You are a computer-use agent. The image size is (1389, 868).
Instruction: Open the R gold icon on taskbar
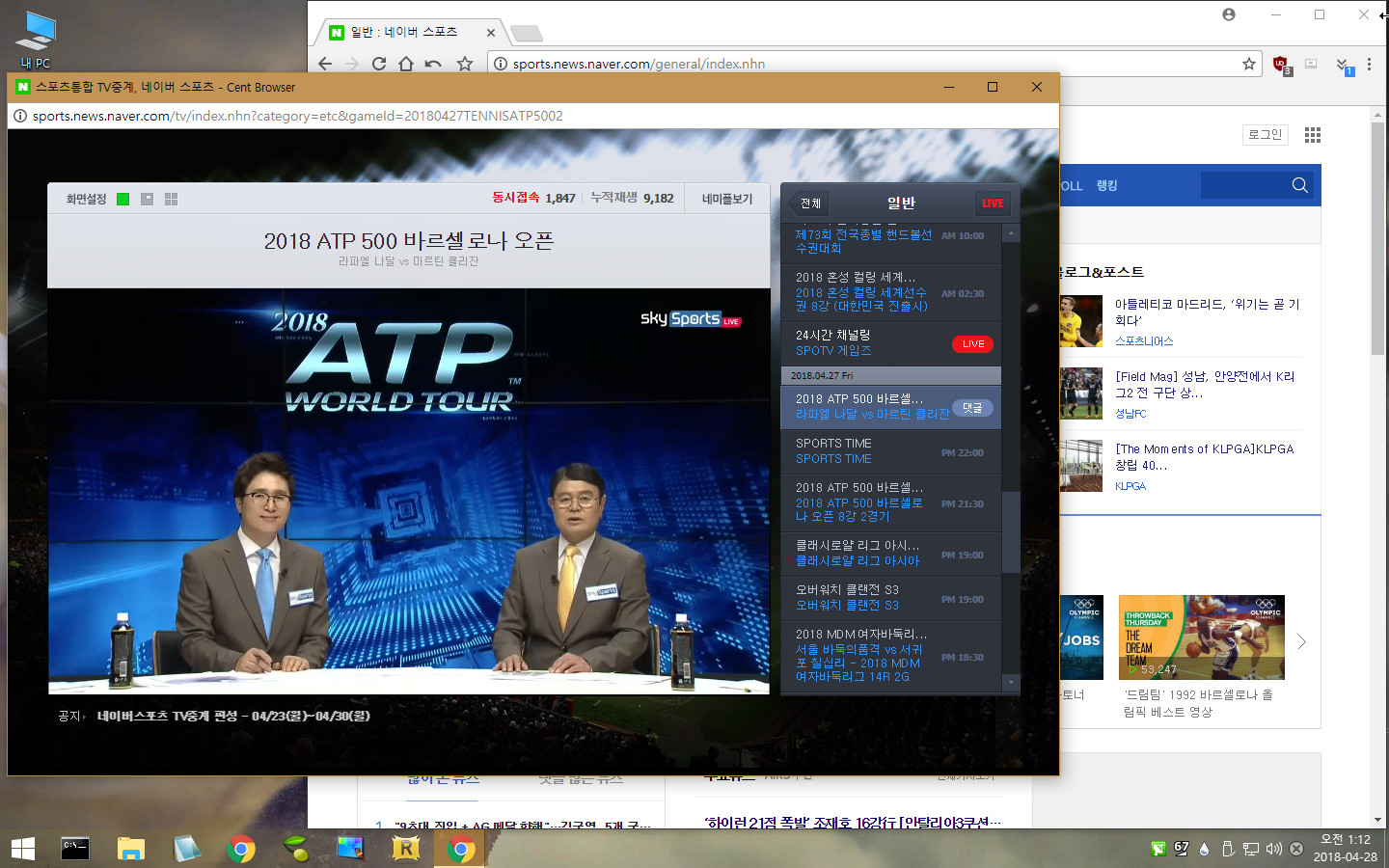[406, 849]
